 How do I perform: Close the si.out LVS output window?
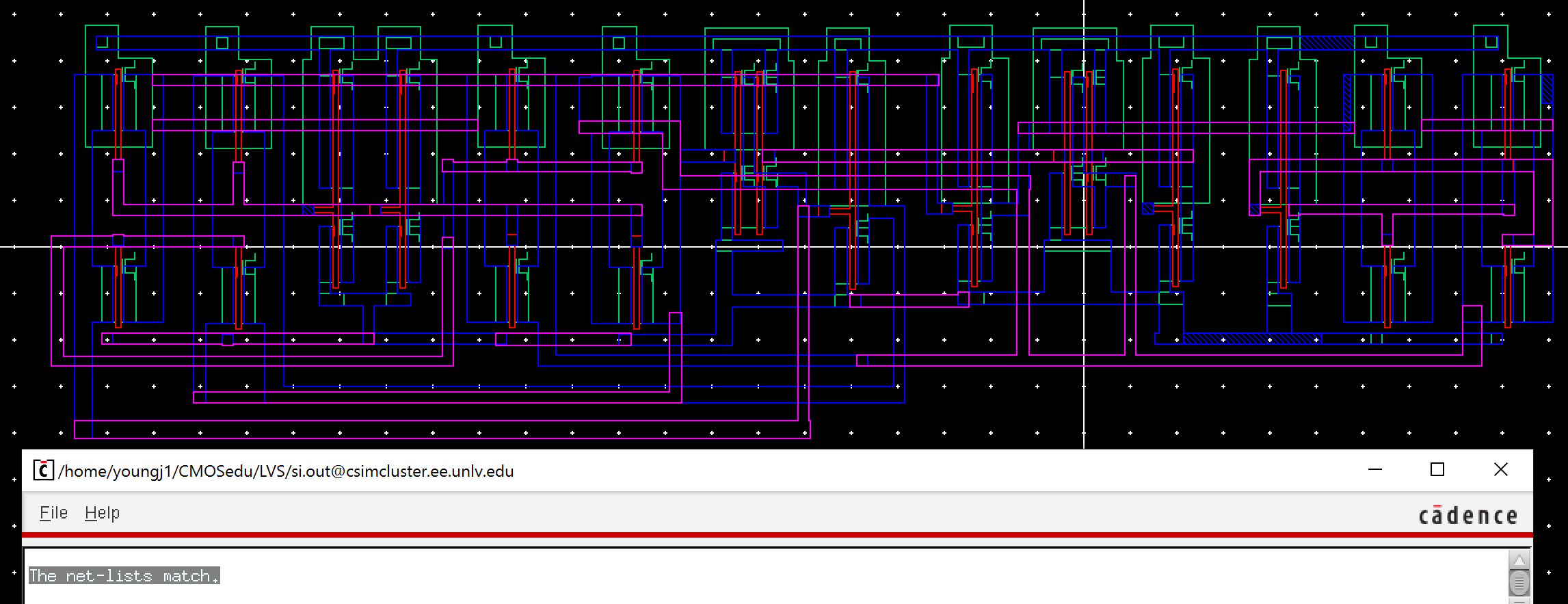click(x=1500, y=470)
